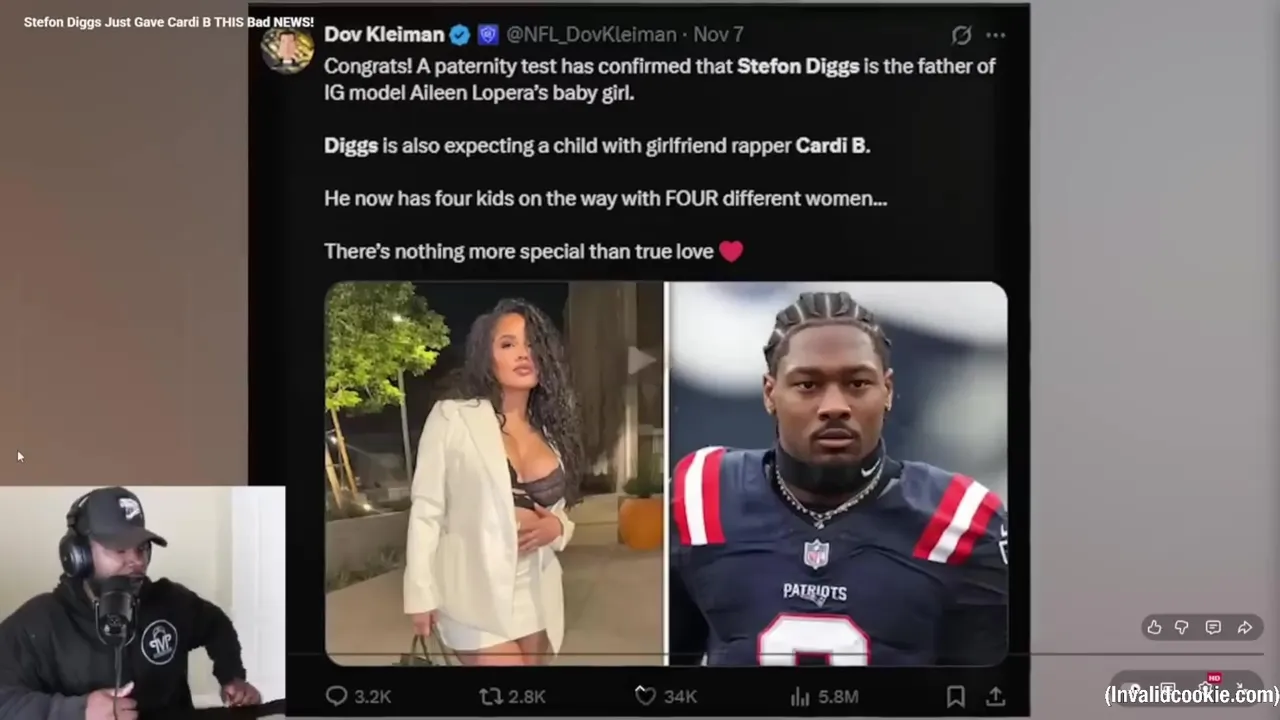The image size is (1280, 720).
Task: Open the tweet's three-dot more menu
Action: tap(996, 35)
